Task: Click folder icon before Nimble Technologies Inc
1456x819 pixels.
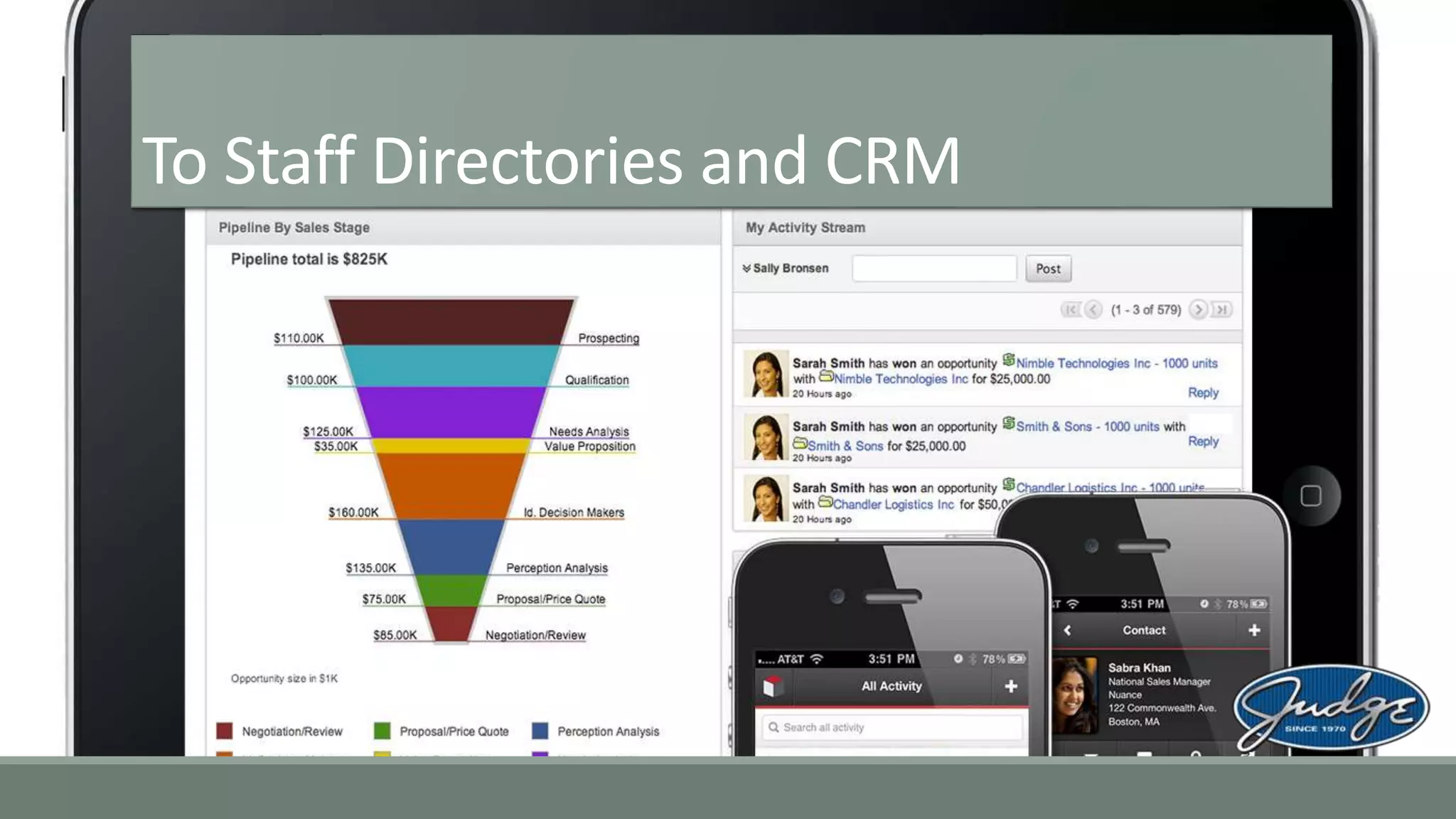Action: pos(826,376)
